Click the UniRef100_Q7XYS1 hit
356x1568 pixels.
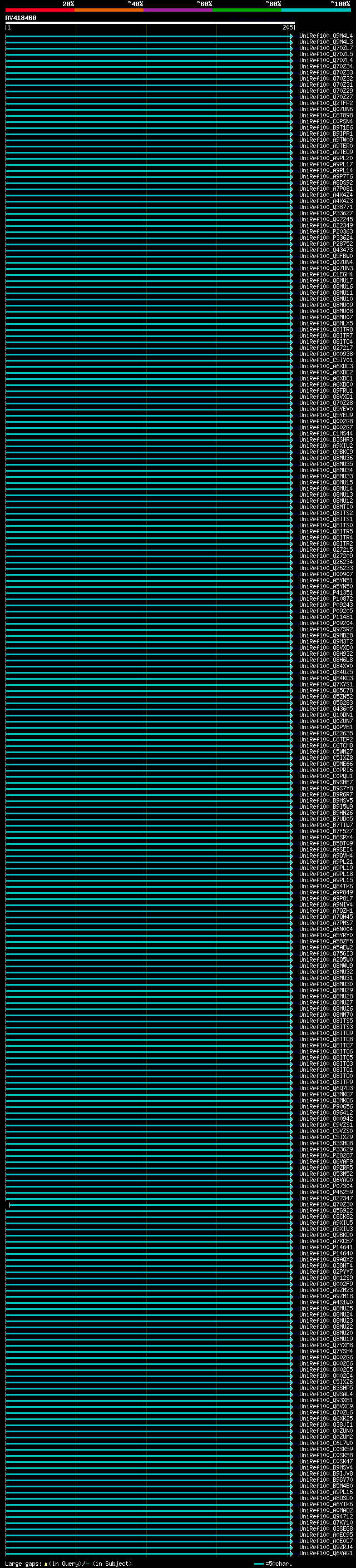coord(326,684)
